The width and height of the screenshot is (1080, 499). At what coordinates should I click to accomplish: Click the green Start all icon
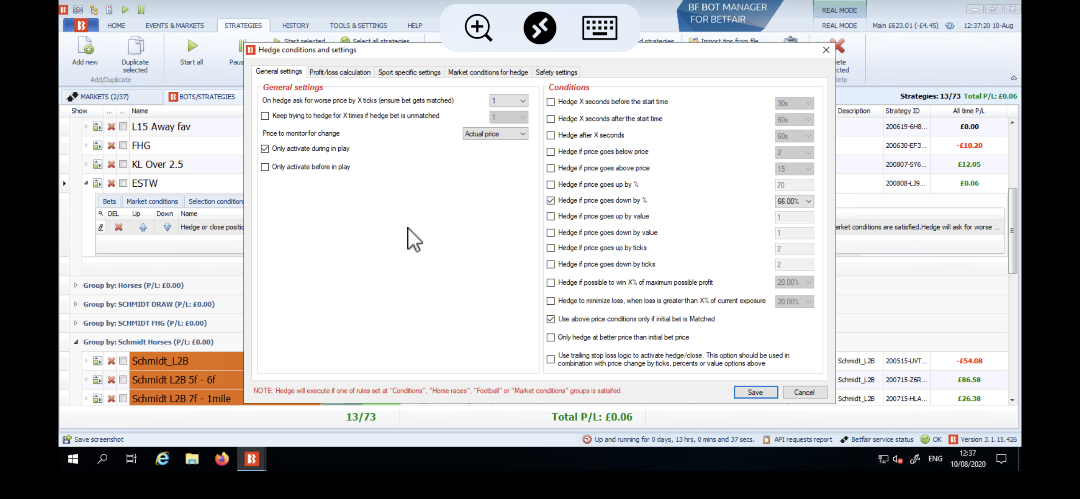tap(192, 46)
